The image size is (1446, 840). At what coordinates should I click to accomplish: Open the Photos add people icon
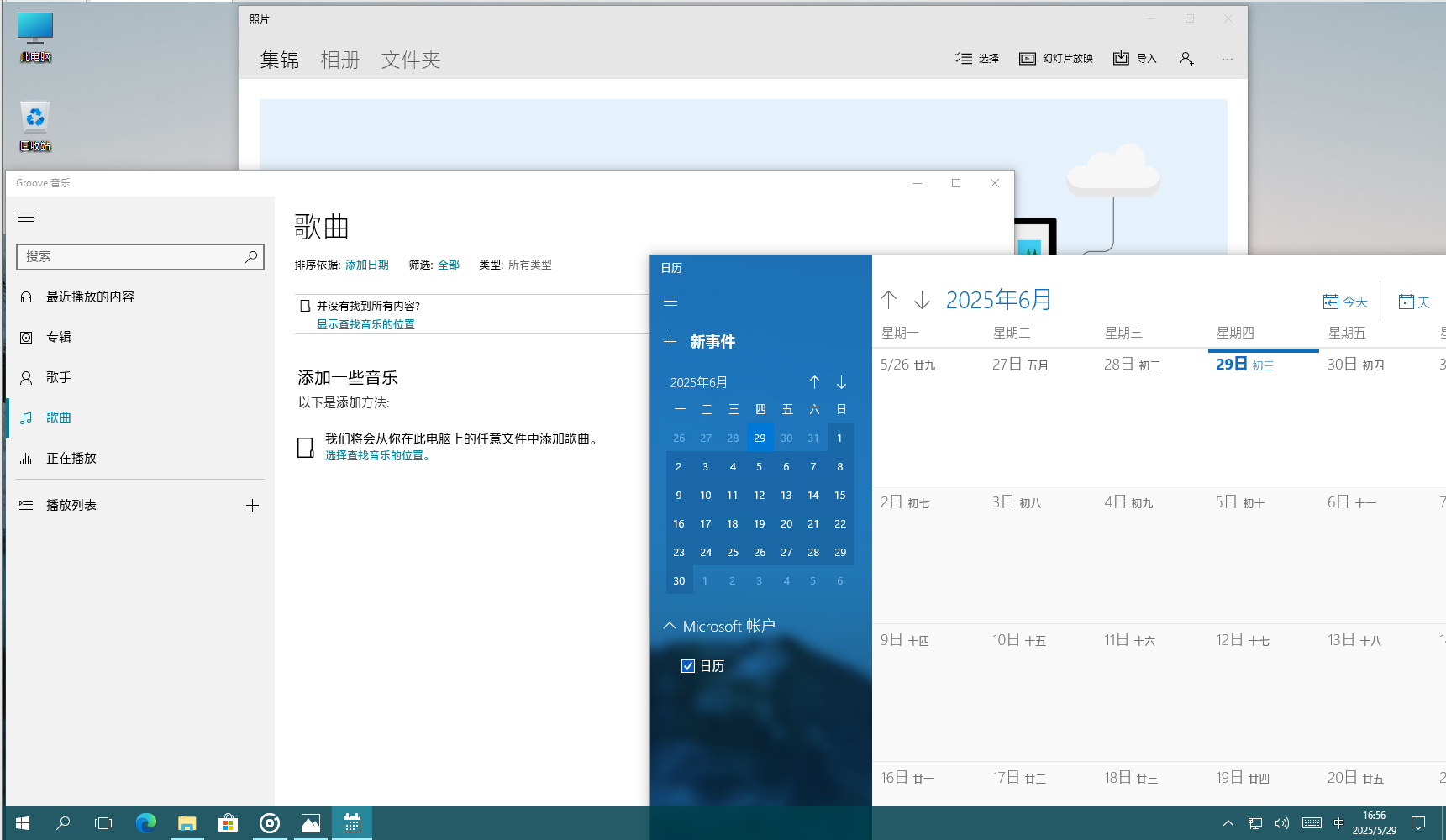1186,59
